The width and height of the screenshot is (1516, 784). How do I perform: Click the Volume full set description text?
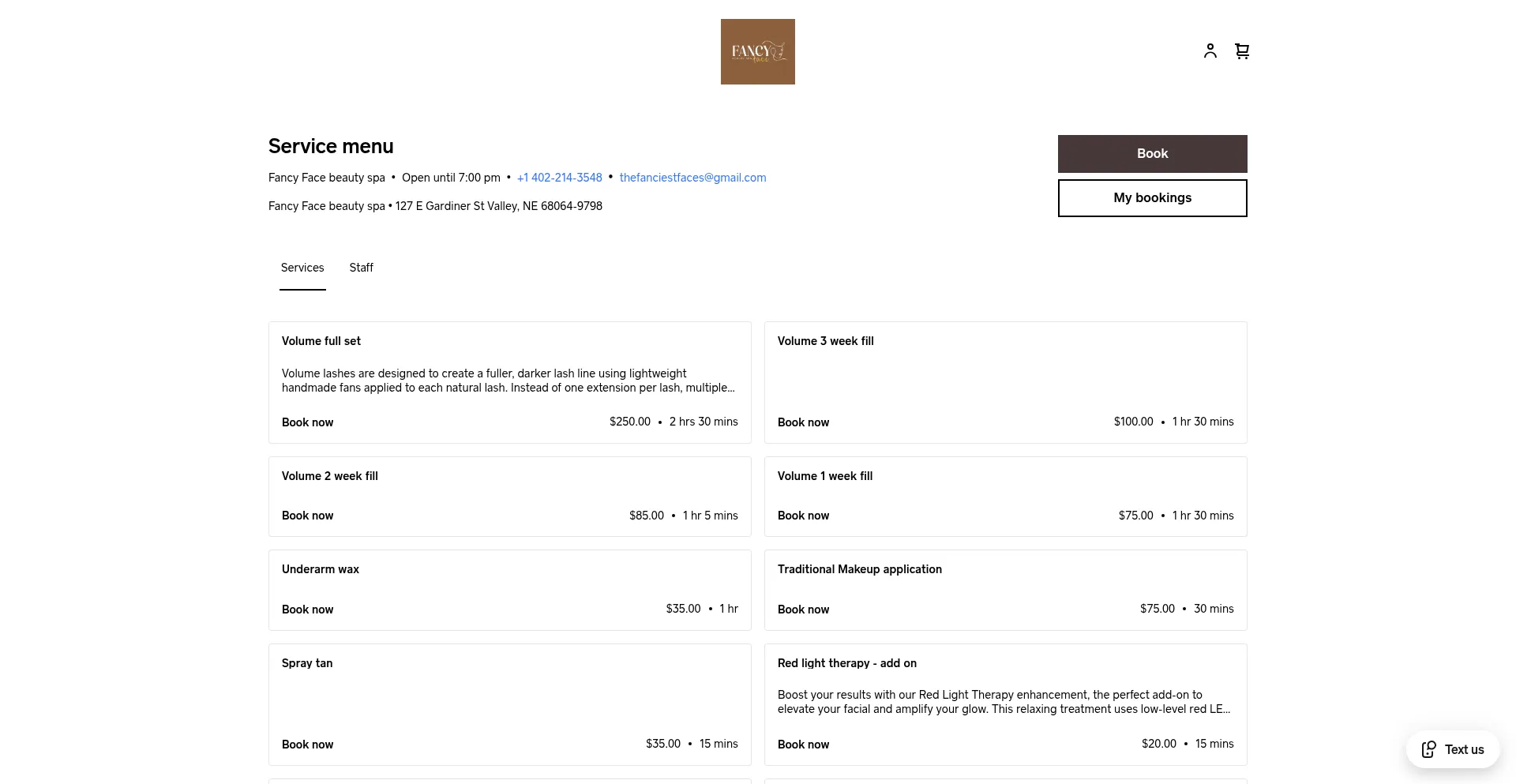508,381
